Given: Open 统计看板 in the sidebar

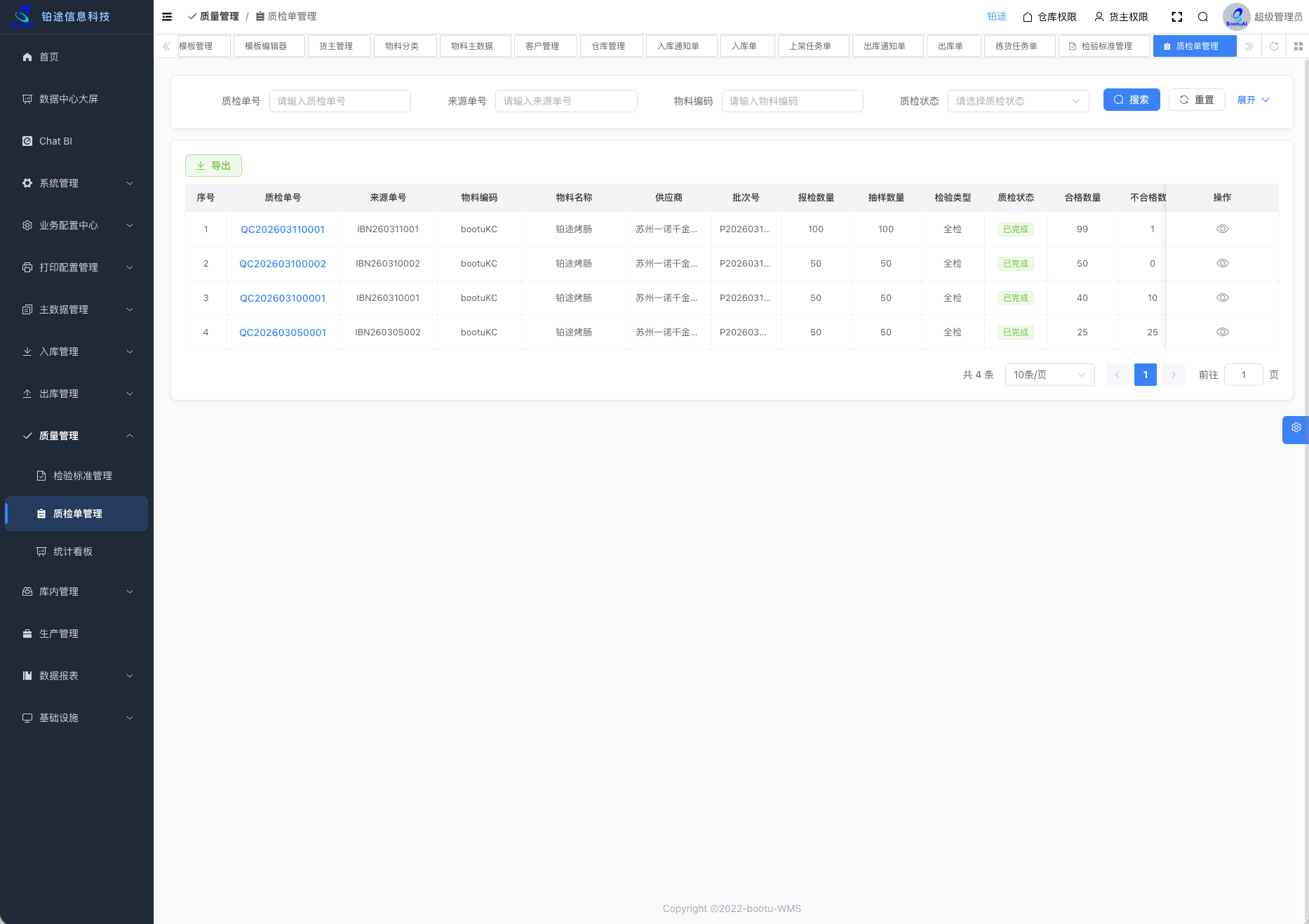Looking at the screenshot, I should [x=73, y=551].
